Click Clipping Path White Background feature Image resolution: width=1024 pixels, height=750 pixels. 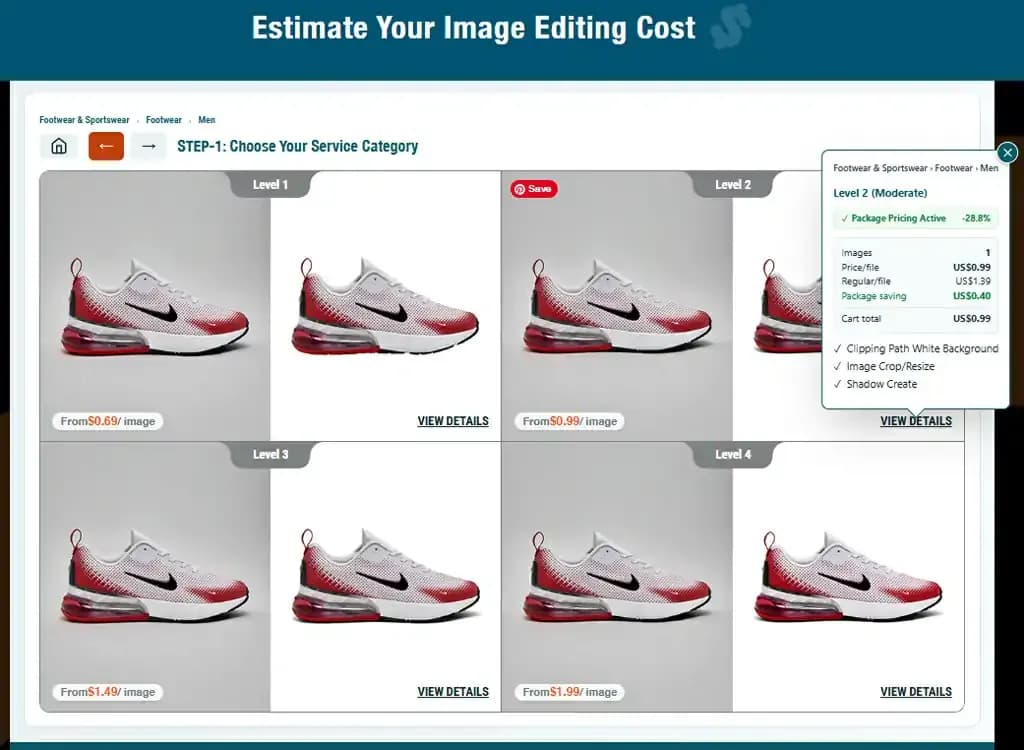point(916,348)
